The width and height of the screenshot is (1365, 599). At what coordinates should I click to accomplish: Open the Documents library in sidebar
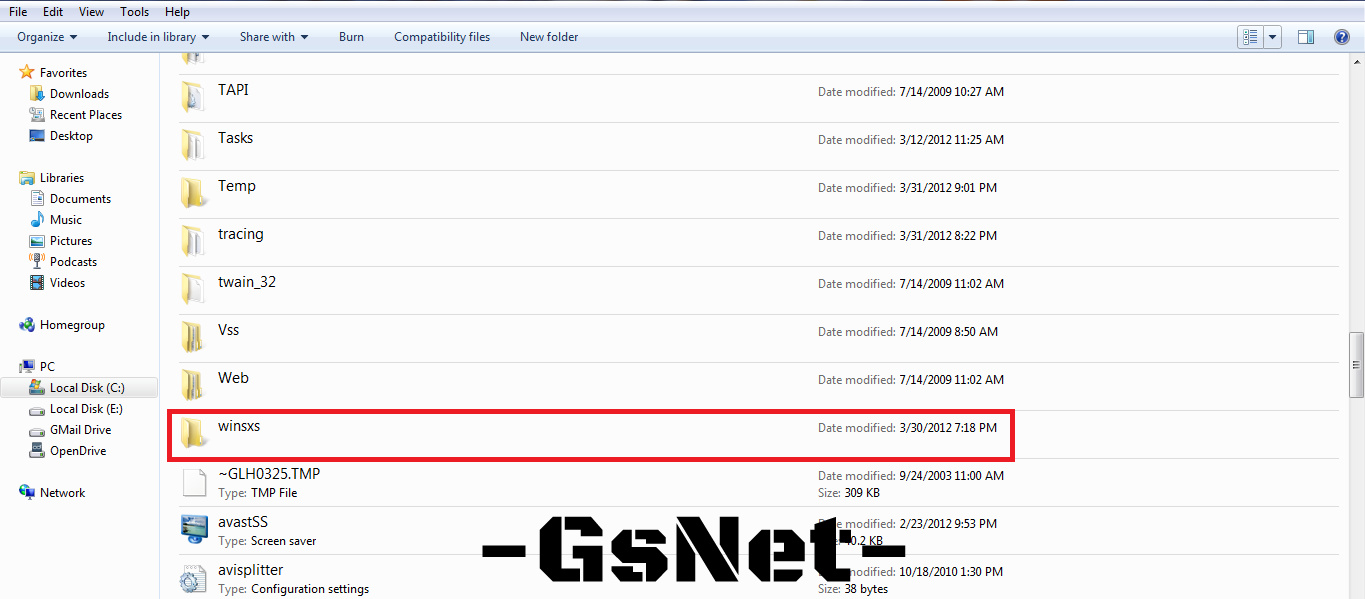pyautogui.click(x=80, y=198)
